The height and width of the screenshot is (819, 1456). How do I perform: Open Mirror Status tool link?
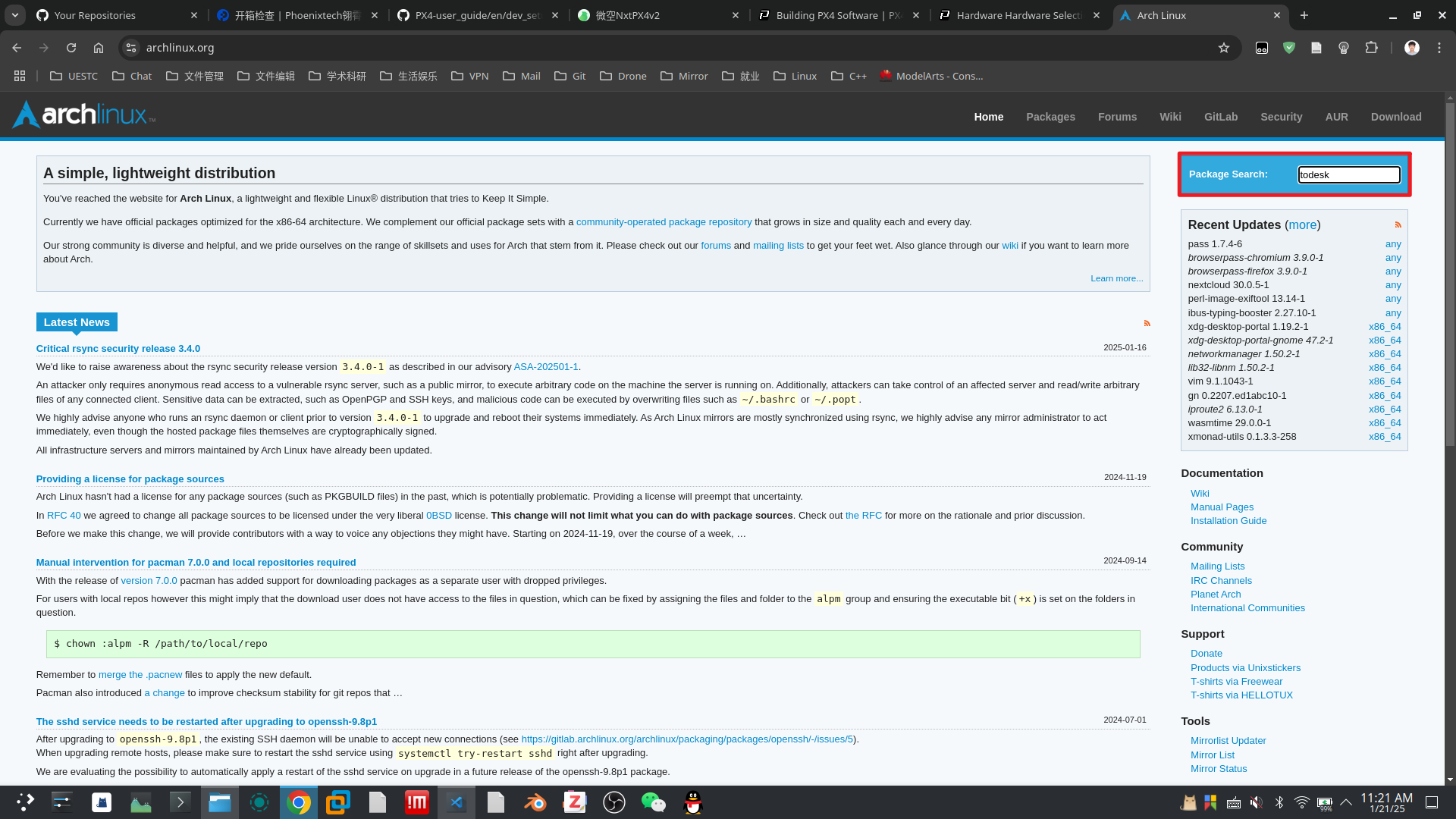coord(1219,769)
